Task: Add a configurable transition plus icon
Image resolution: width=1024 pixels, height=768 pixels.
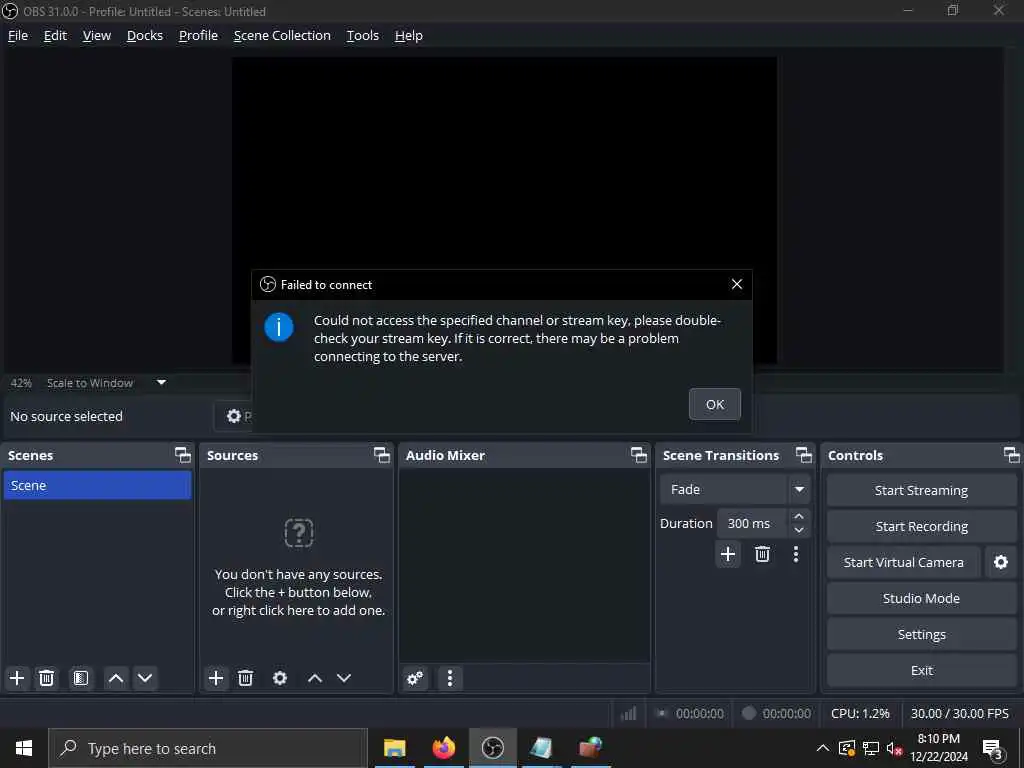Action: [x=728, y=554]
